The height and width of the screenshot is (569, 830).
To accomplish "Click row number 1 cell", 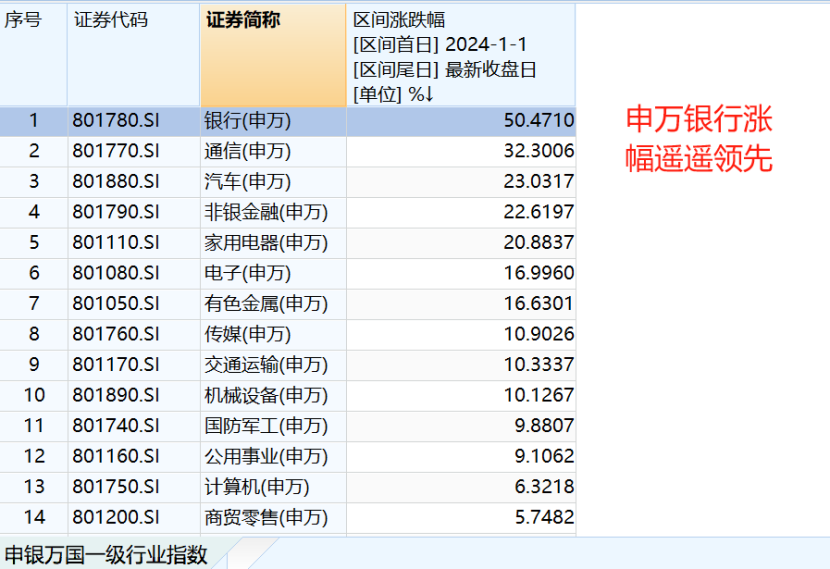I will pos(33,121).
